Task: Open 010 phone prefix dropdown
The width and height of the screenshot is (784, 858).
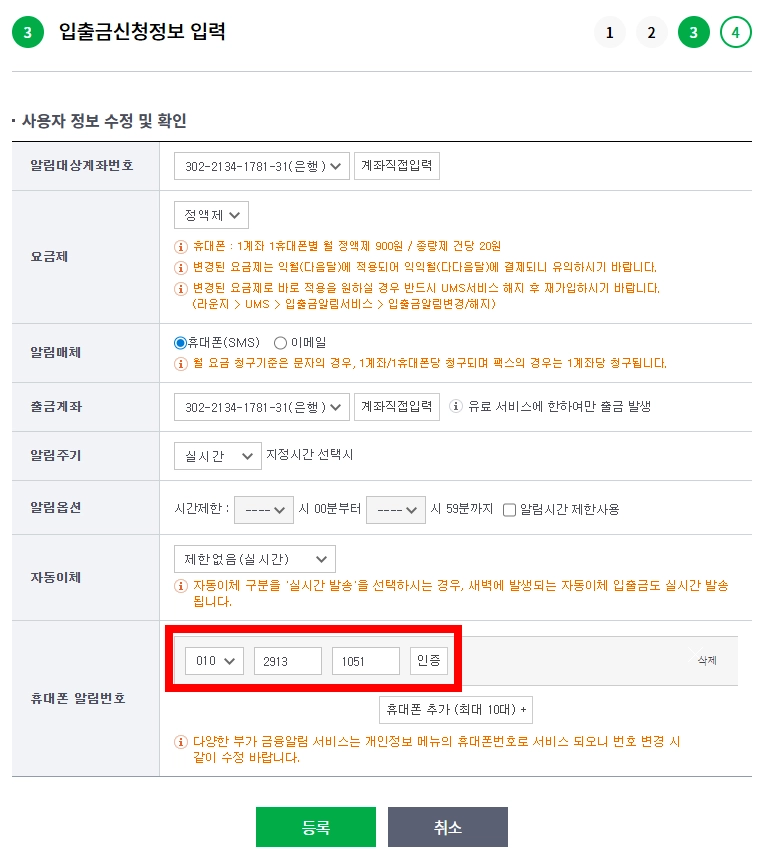Action: [214, 661]
